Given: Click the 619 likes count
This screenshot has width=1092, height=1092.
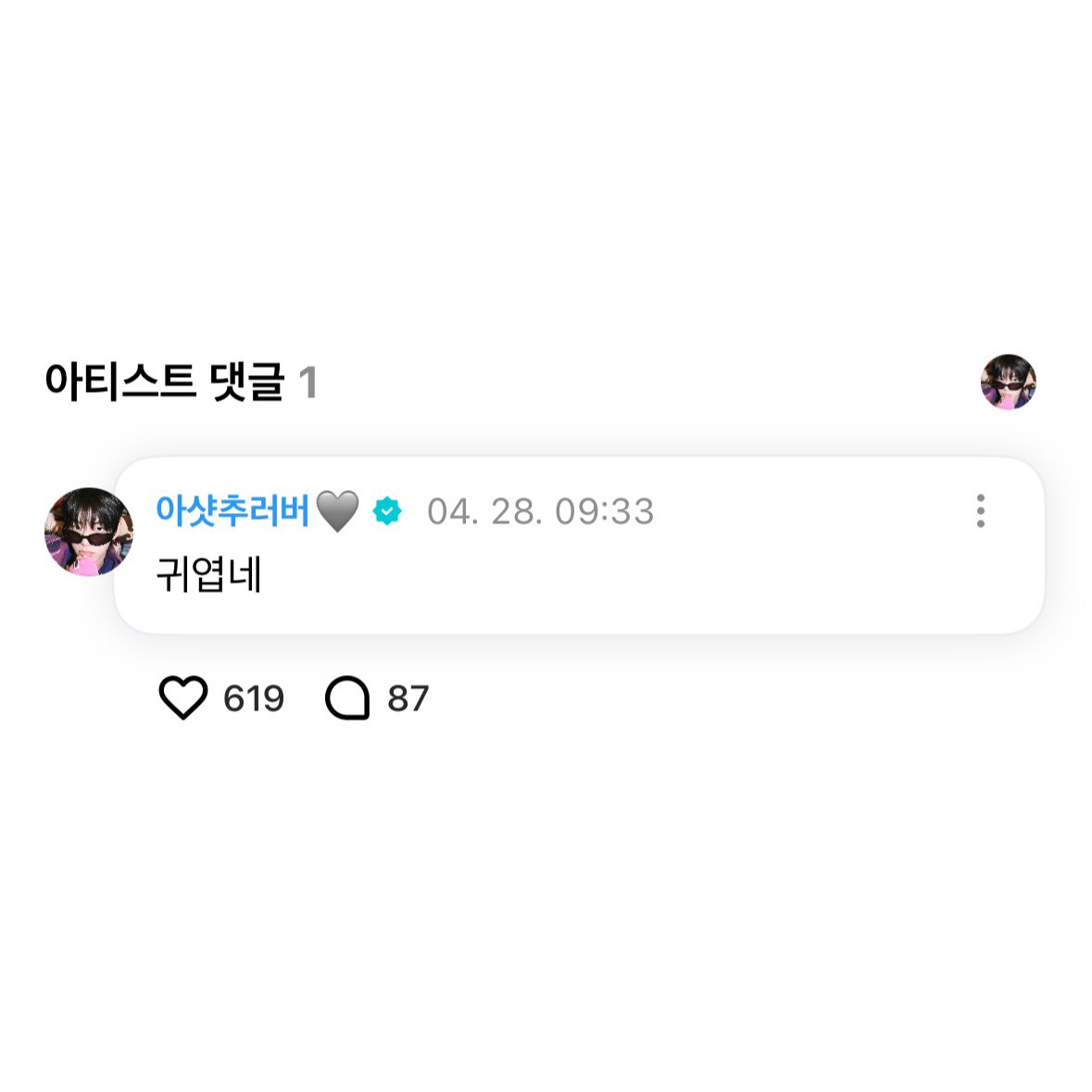Looking at the screenshot, I should 253,698.
